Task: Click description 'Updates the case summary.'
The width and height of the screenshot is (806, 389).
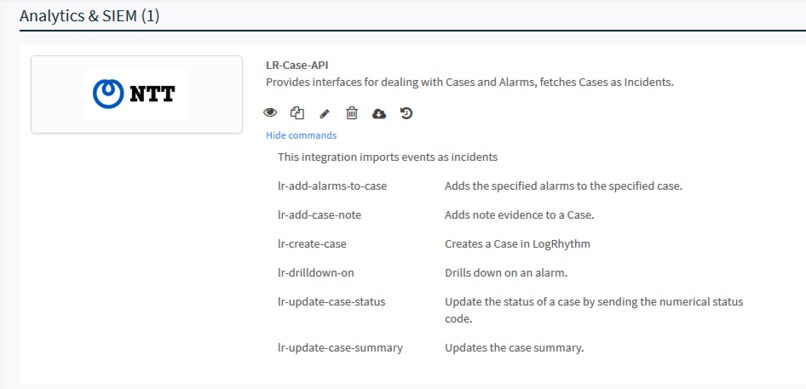Action: pyautogui.click(x=515, y=347)
